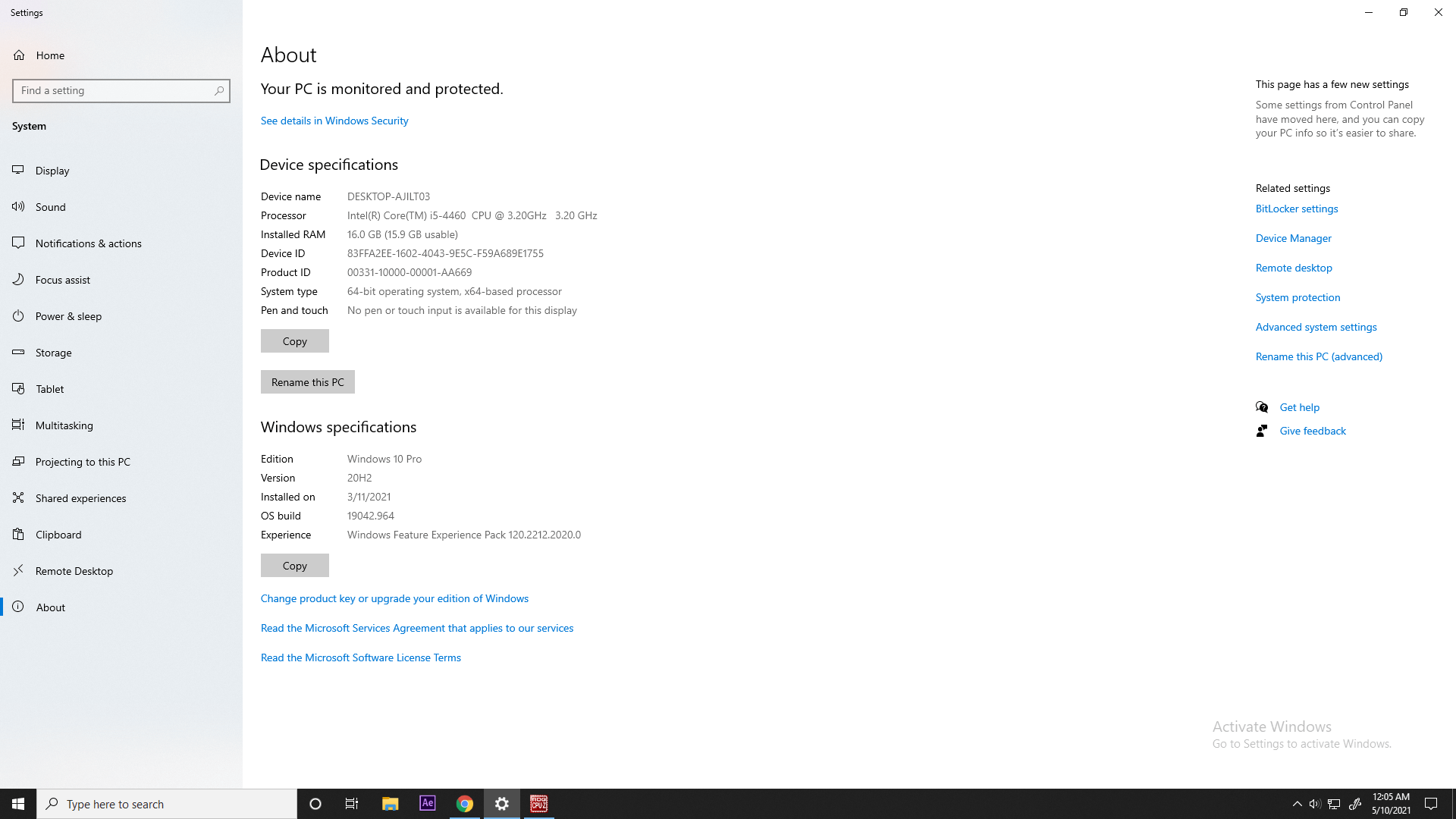
Task: Copy Windows specifications to clipboard
Action: click(294, 565)
